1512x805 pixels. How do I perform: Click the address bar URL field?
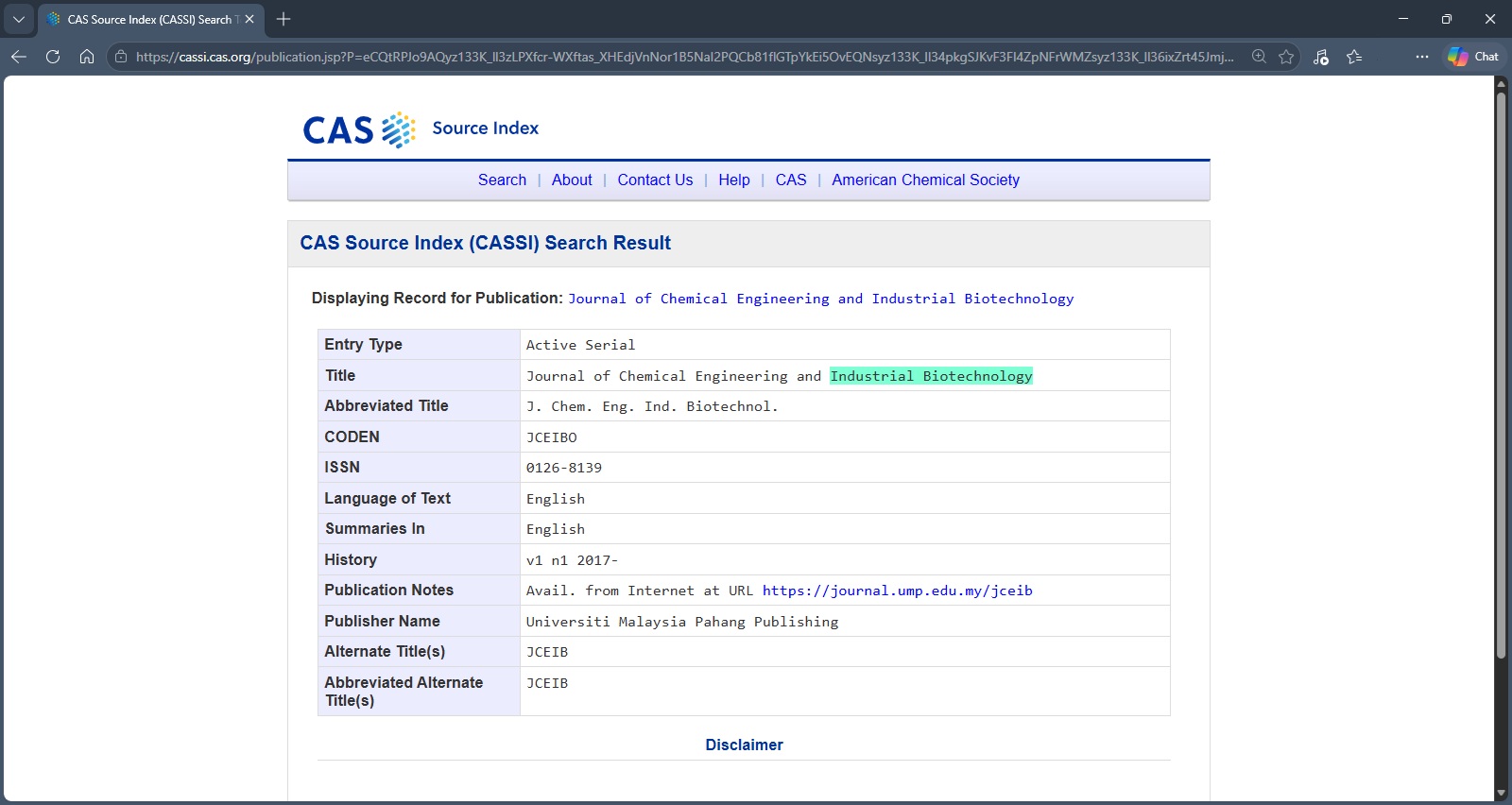pos(684,57)
